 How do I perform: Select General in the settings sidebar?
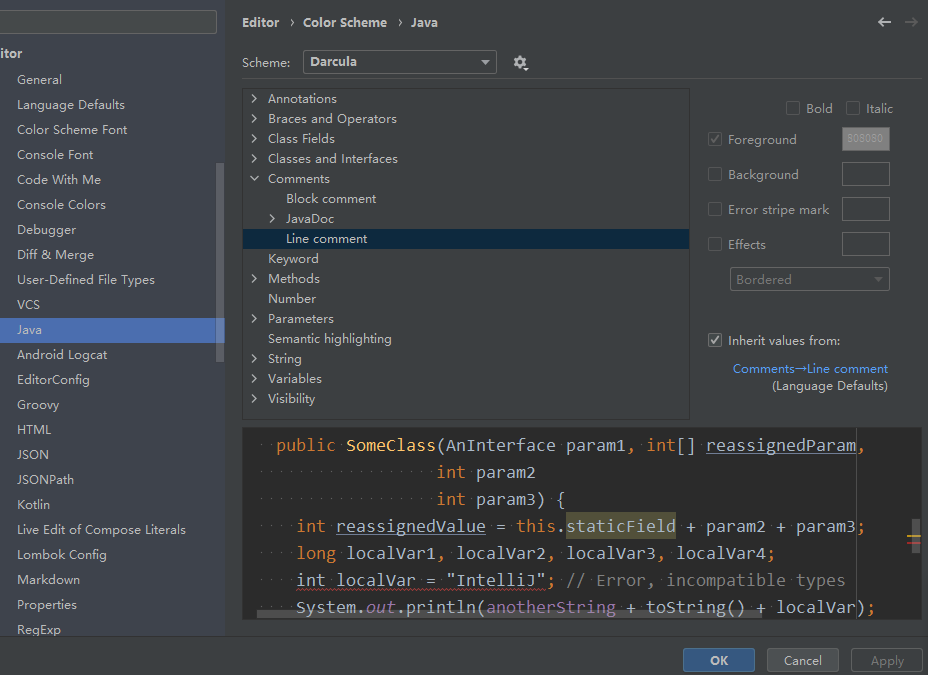point(39,79)
